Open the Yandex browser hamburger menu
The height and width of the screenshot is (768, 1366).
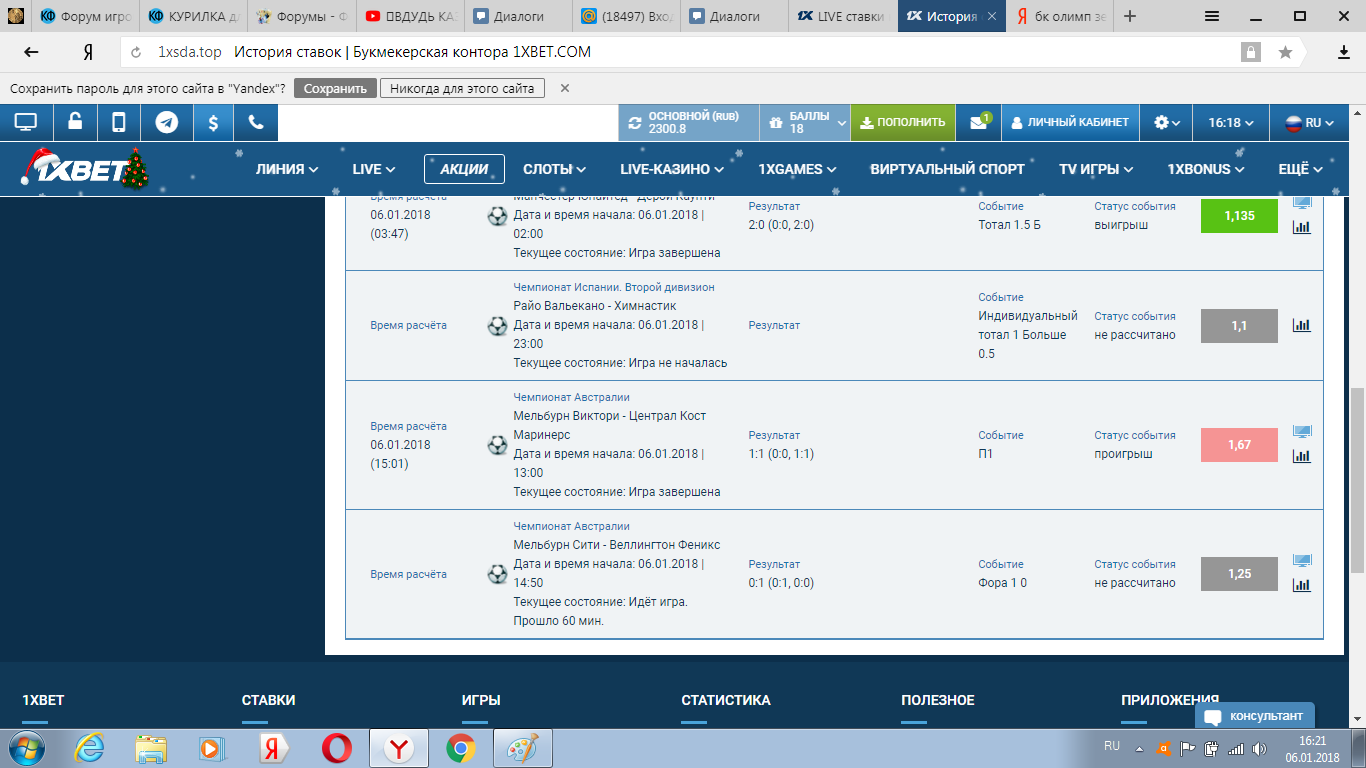(x=1212, y=16)
